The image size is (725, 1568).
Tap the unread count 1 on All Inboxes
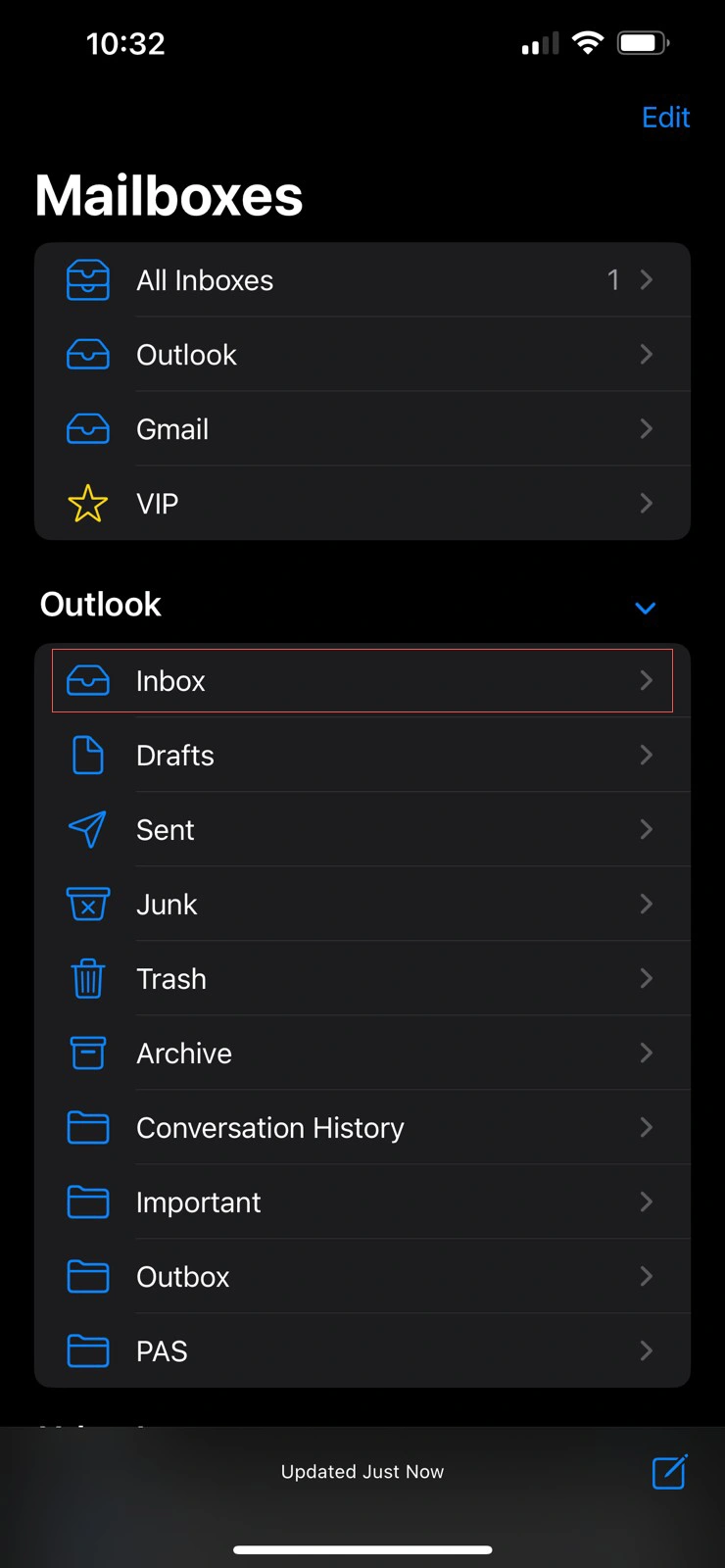pyautogui.click(x=613, y=280)
